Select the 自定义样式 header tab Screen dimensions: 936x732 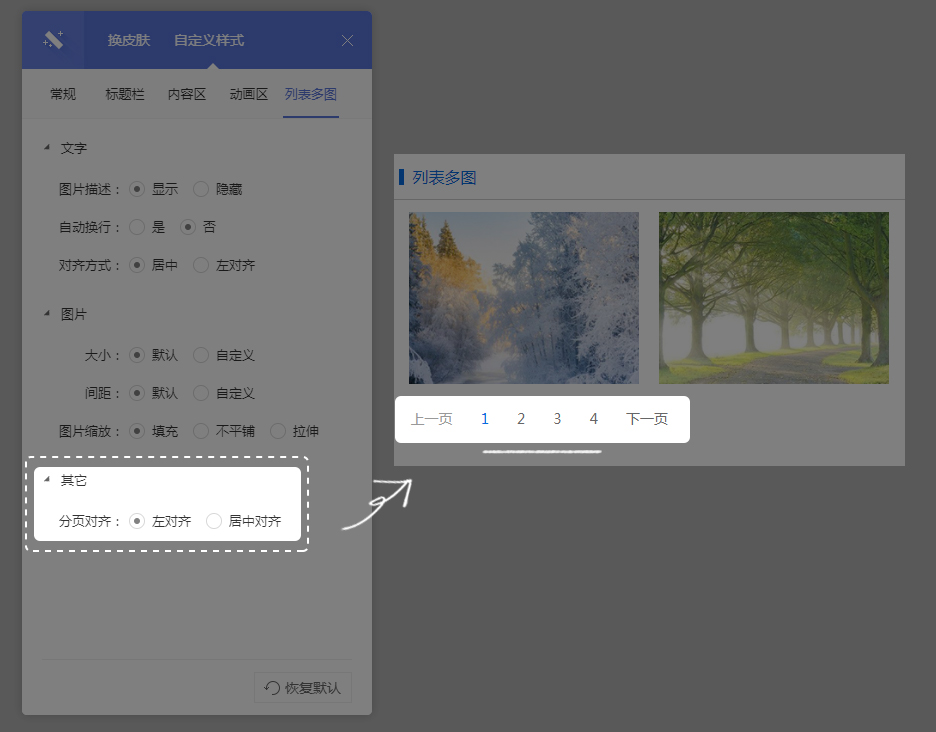[x=209, y=40]
